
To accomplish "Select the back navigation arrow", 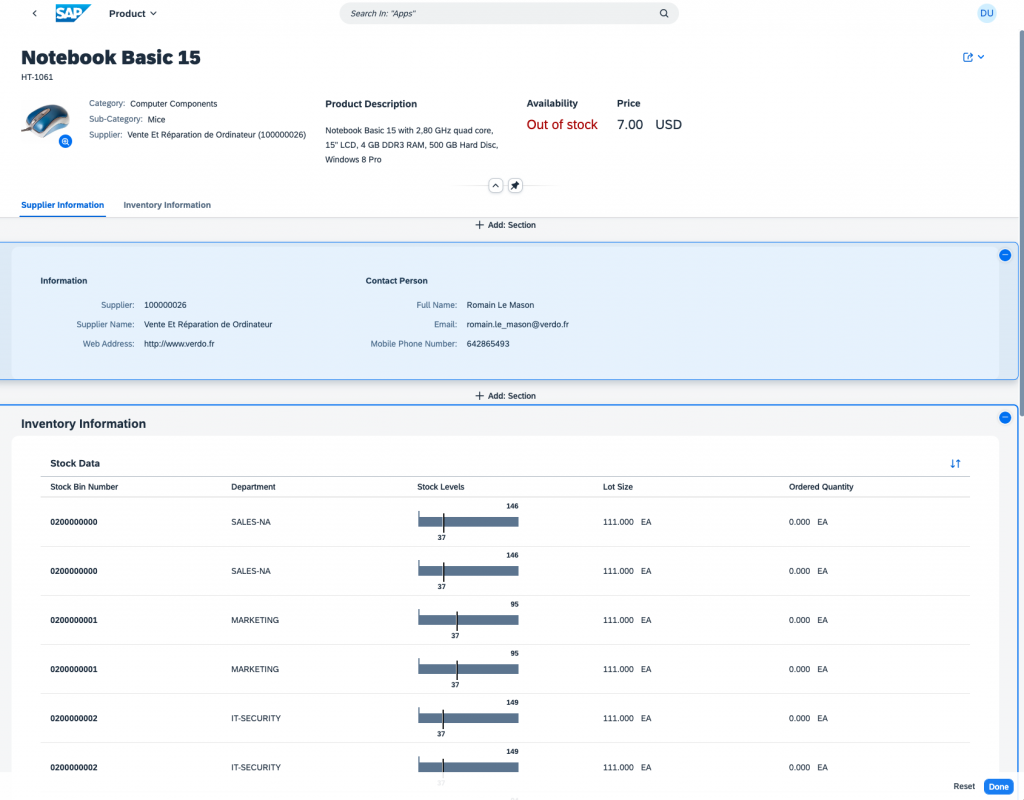I will tap(34, 13).
